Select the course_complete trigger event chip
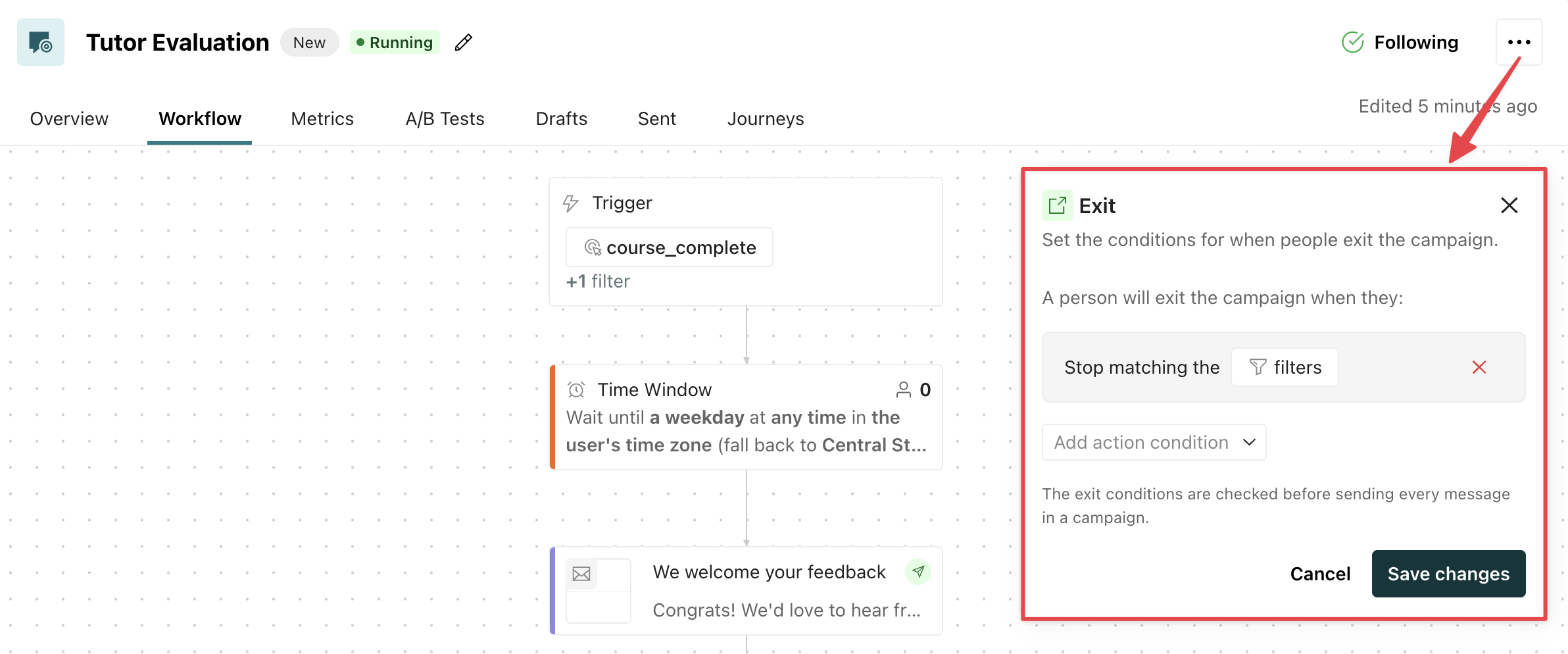 (x=670, y=247)
